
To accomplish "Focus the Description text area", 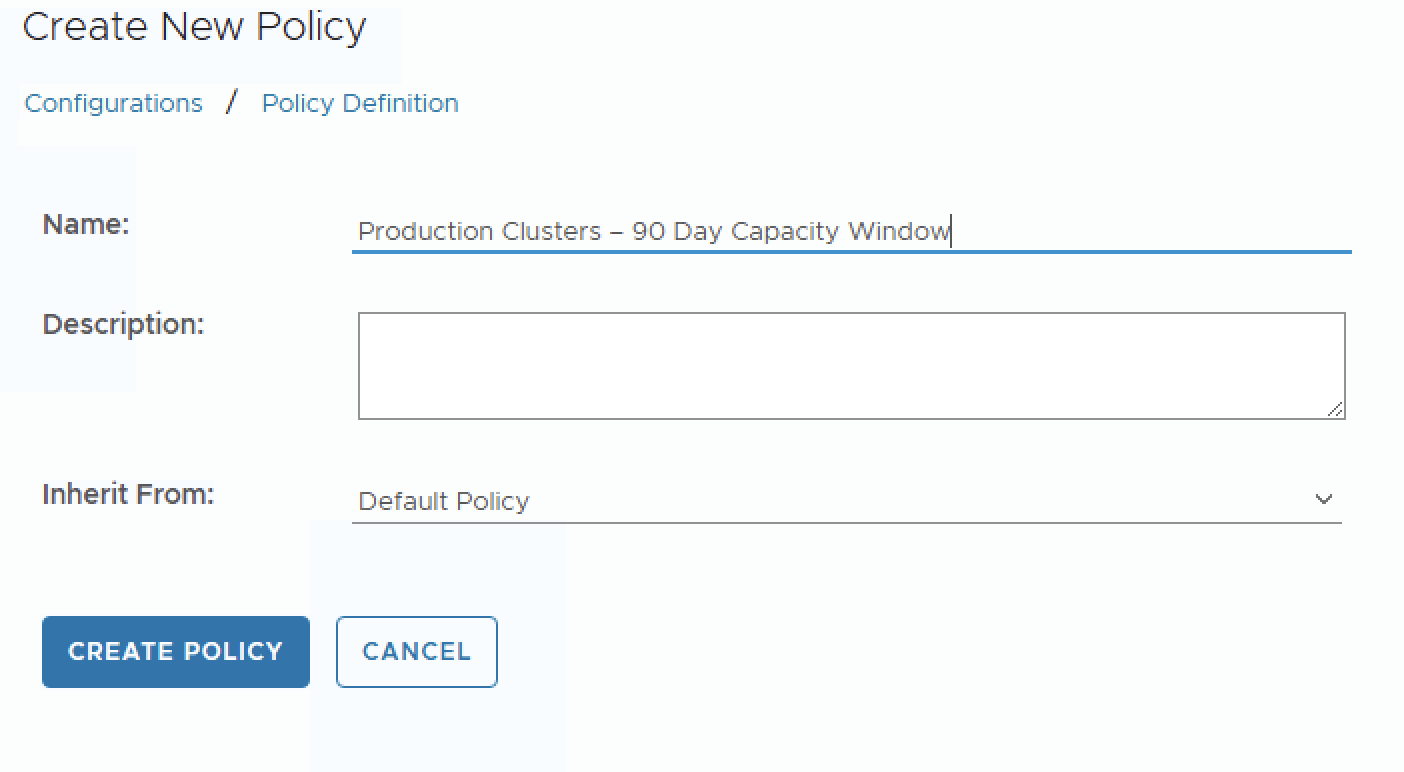I will (x=850, y=365).
